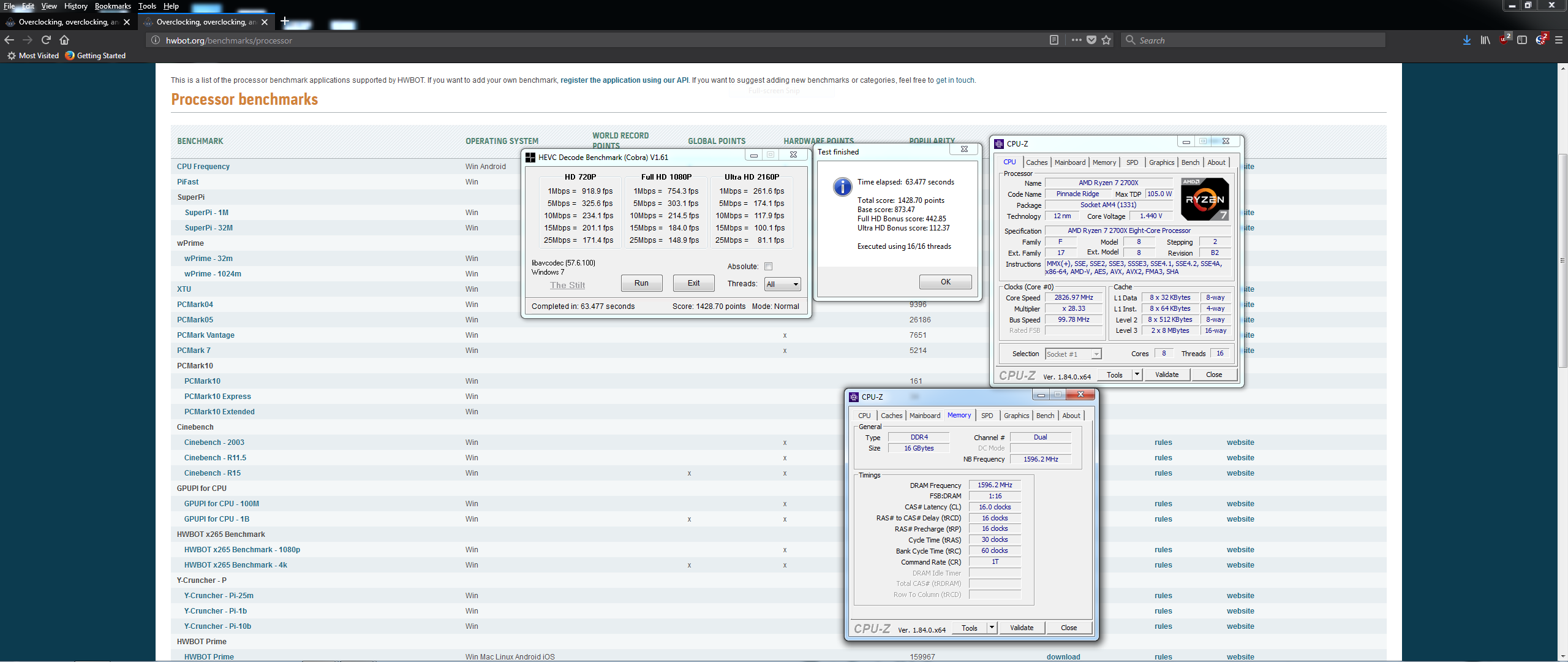Click the browser Search field
The height and width of the screenshot is (662, 1568).
tap(1253, 40)
